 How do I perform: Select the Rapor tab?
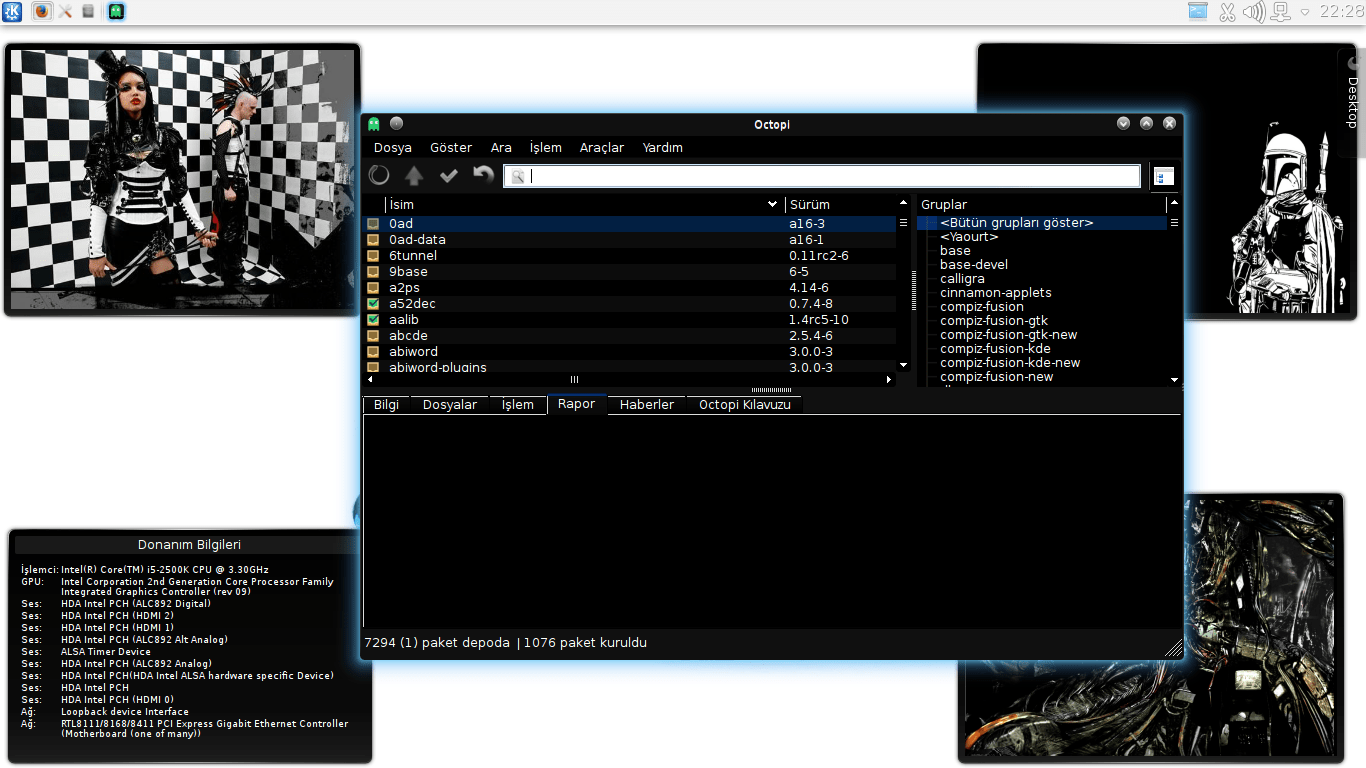click(577, 404)
